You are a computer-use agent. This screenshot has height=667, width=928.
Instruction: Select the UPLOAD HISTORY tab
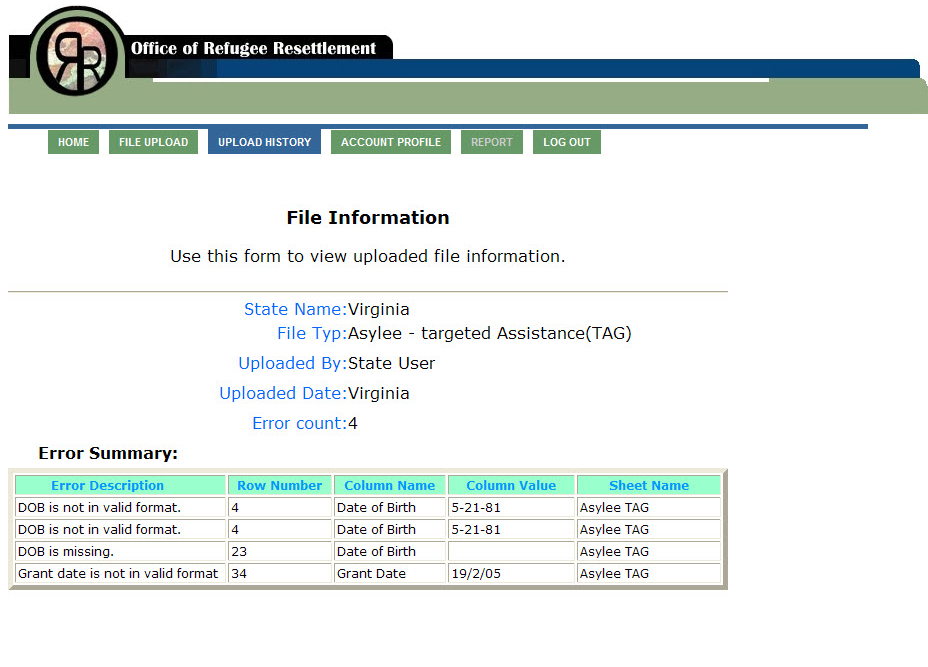point(264,141)
